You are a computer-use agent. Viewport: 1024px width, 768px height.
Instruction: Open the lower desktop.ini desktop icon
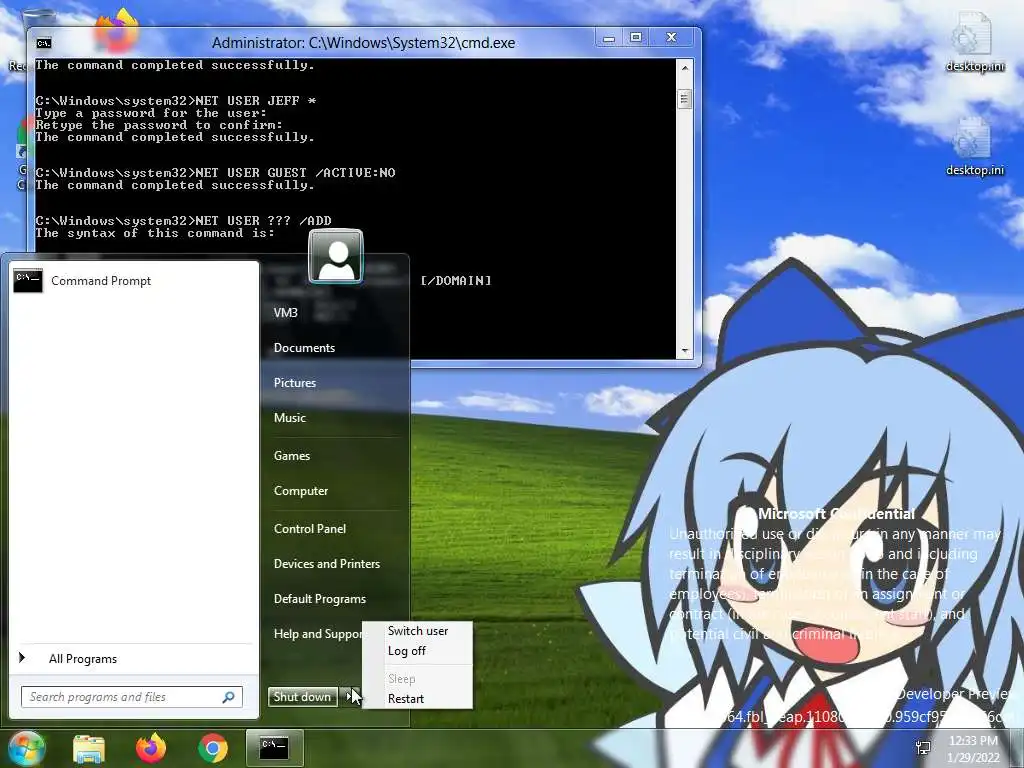[x=974, y=146]
